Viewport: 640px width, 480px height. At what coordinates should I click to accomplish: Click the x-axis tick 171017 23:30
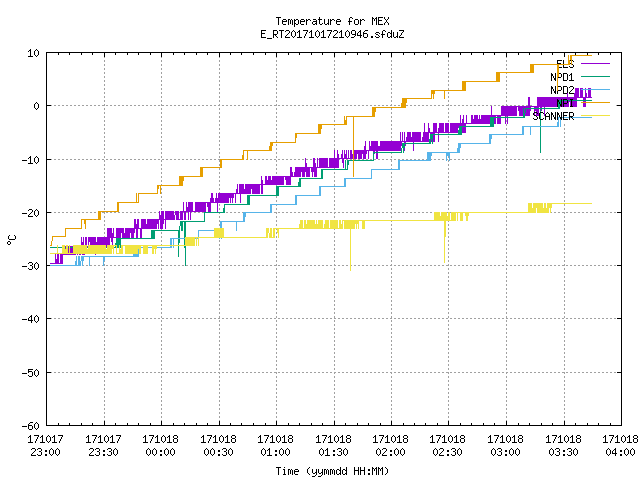[x=103, y=445]
